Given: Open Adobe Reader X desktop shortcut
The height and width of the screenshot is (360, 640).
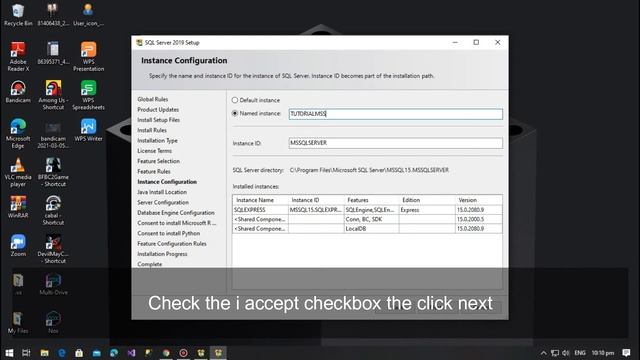Looking at the screenshot, I should coord(18,57).
